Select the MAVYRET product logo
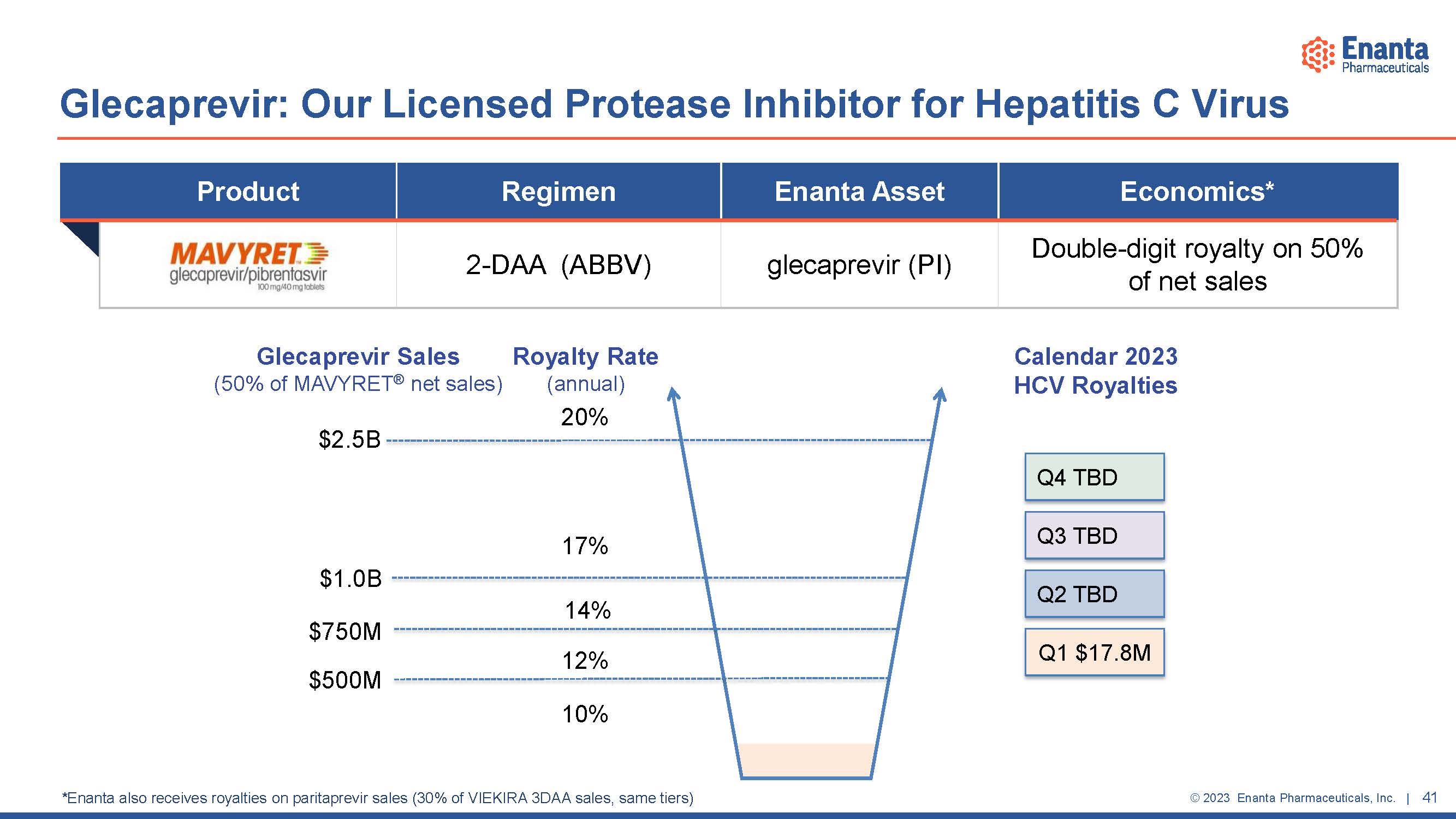Viewport: 1456px width, 819px height. click(248, 266)
